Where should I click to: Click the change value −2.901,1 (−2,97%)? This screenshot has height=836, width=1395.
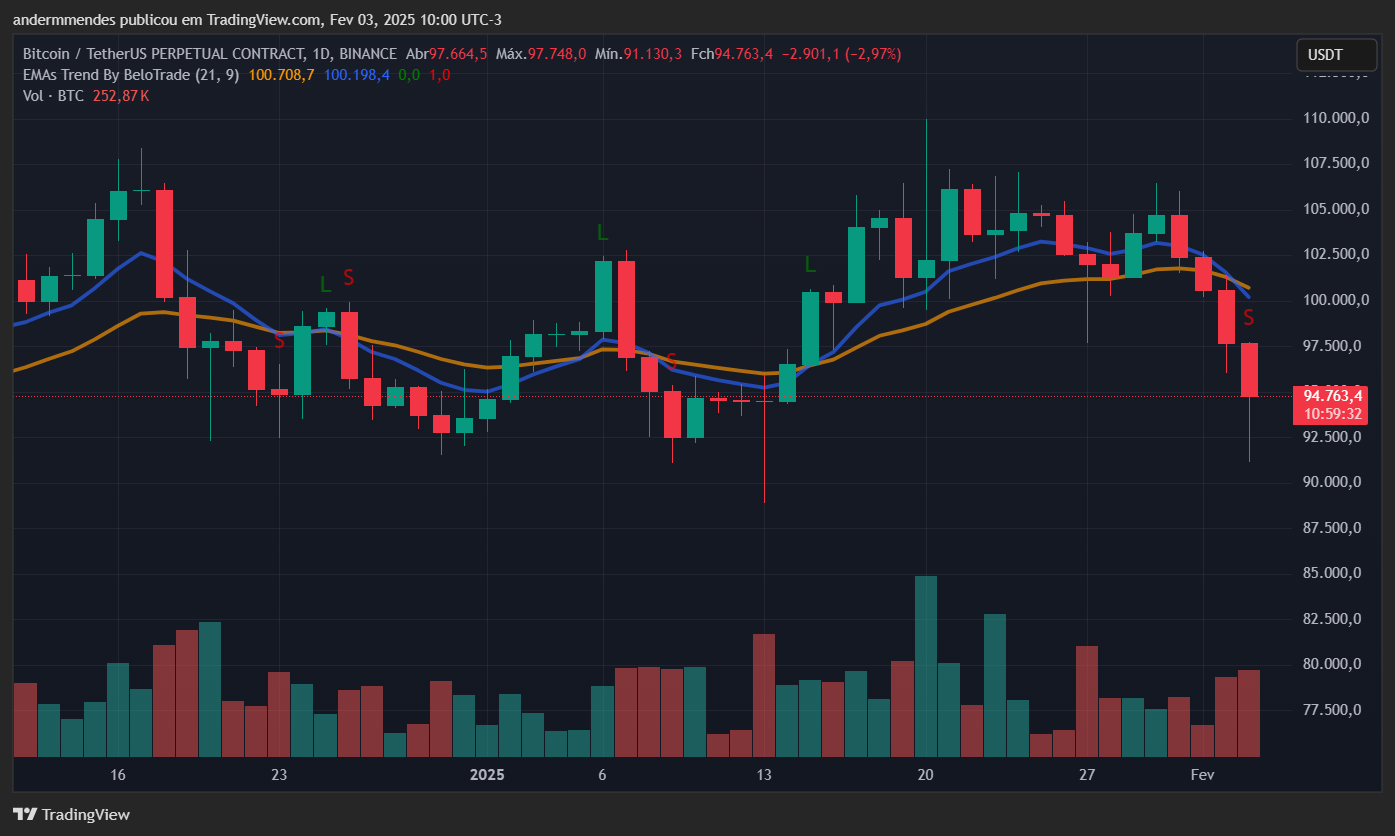click(841, 53)
